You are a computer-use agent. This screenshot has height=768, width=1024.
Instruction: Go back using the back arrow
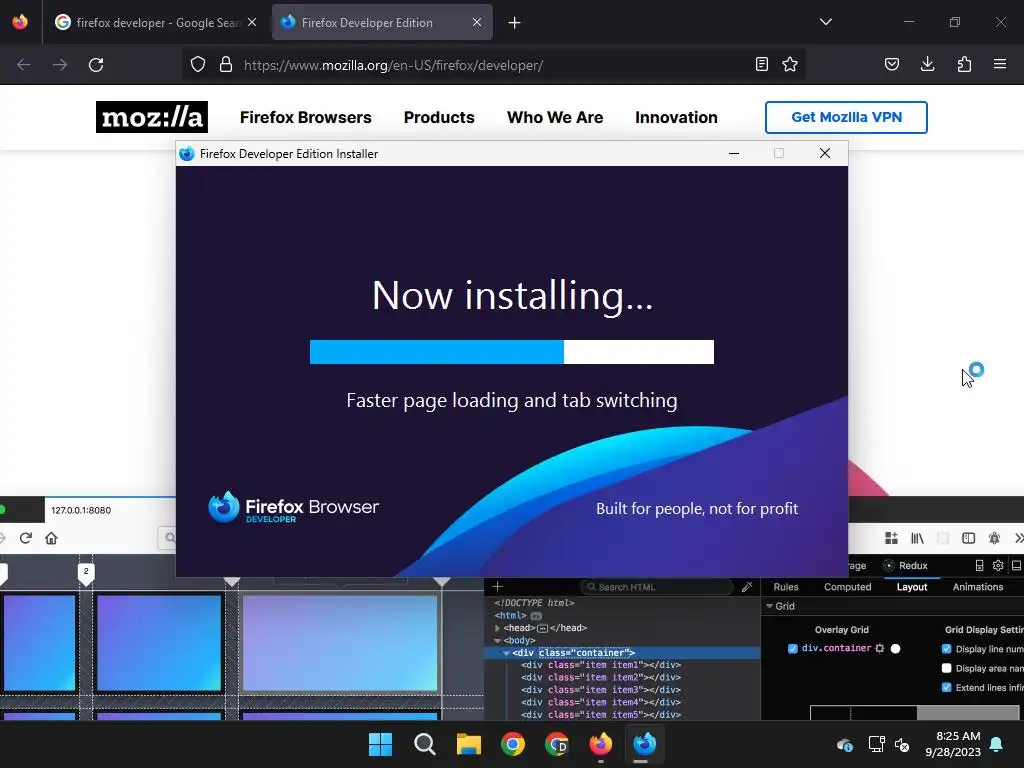tap(24, 65)
